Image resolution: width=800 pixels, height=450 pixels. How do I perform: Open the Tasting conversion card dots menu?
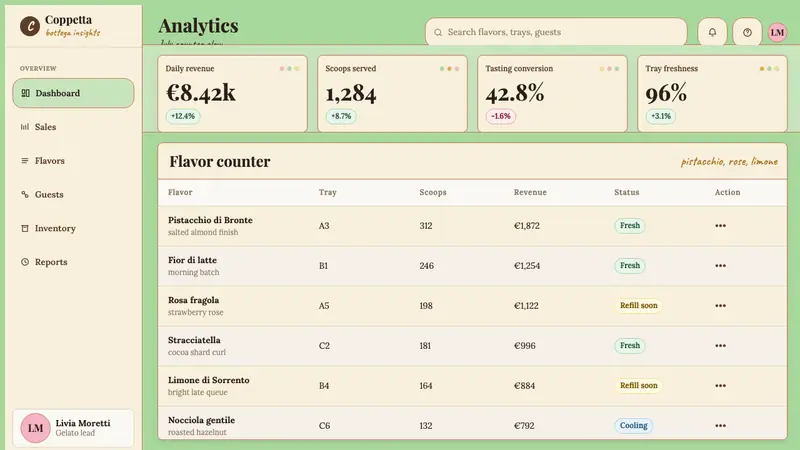pyautogui.click(x=609, y=68)
